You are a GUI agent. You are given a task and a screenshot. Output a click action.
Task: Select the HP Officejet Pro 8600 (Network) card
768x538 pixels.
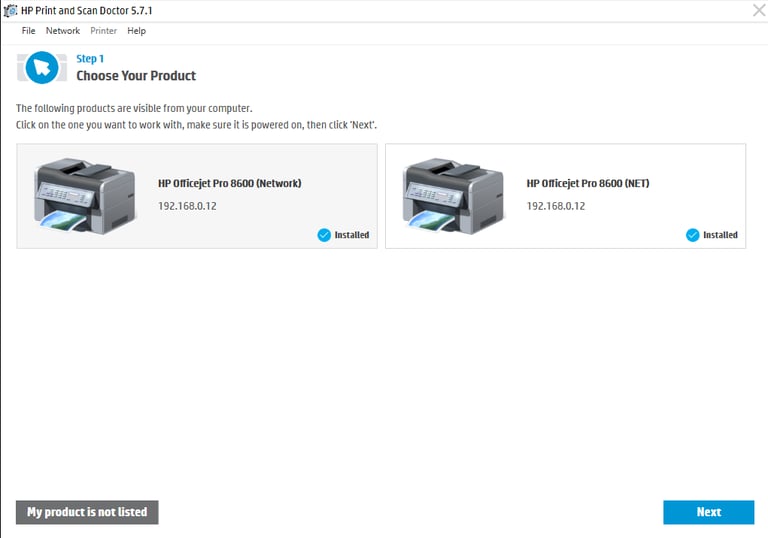coord(197,196)
